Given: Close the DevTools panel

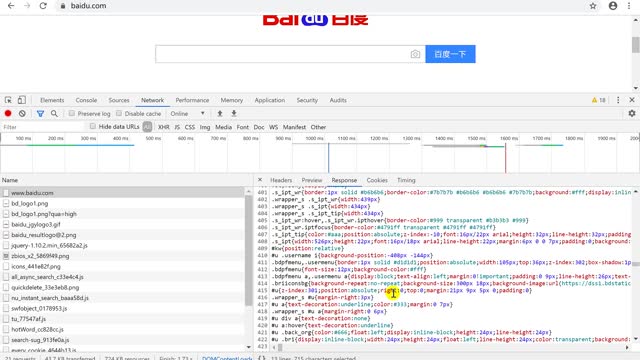Looking at the screenshot, I should 632,100.
